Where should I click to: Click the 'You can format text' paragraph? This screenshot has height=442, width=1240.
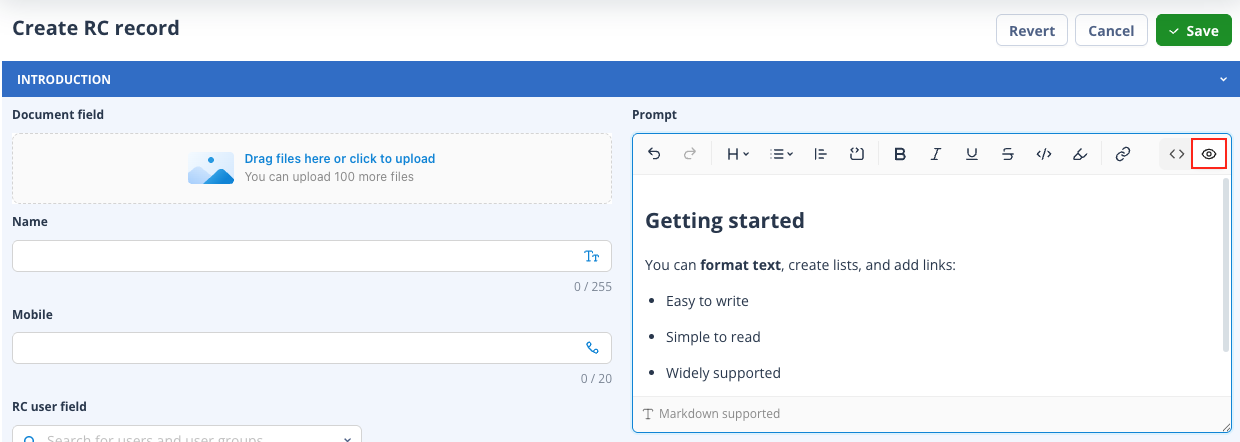[800, 265]
